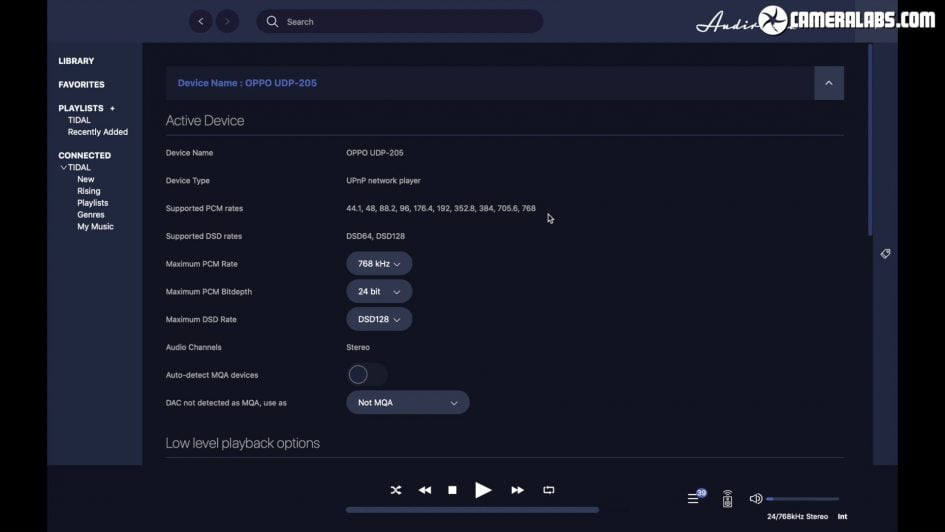945x532 pixels.
Task: Stop playback
Action: point(453,490)
